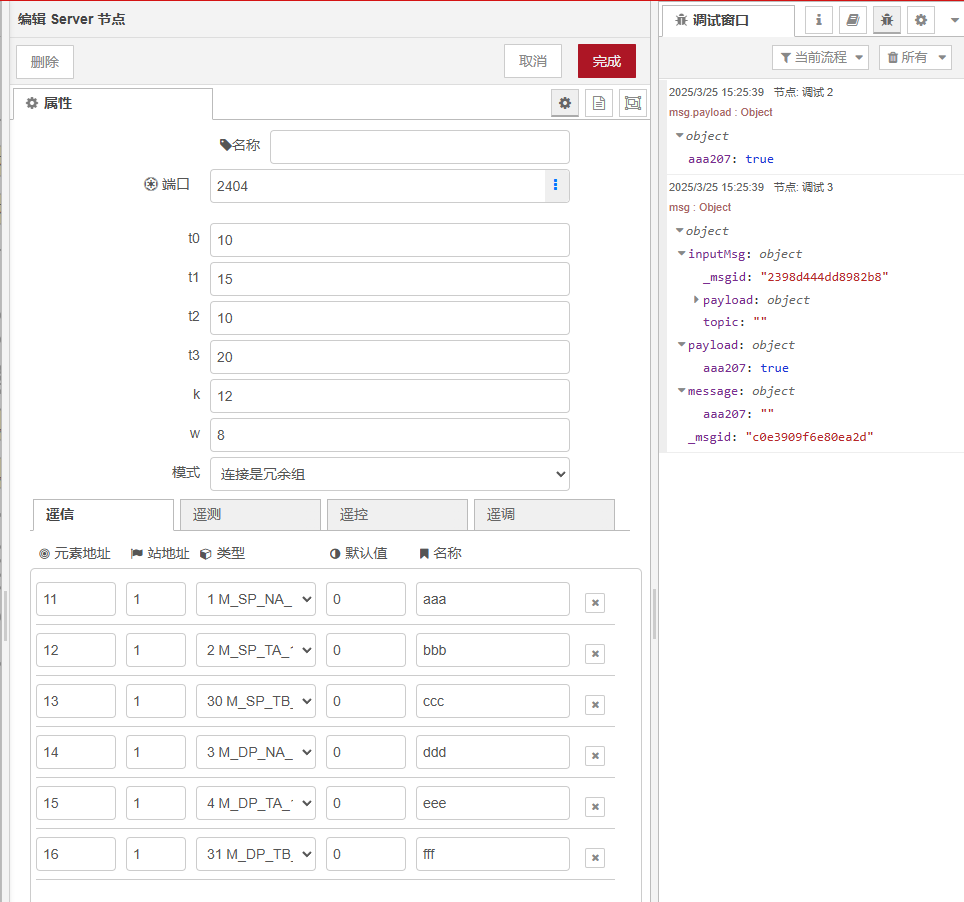The image size is (964, 902).
Task: Click the info sidebar icon
Action: click(818, 20)
